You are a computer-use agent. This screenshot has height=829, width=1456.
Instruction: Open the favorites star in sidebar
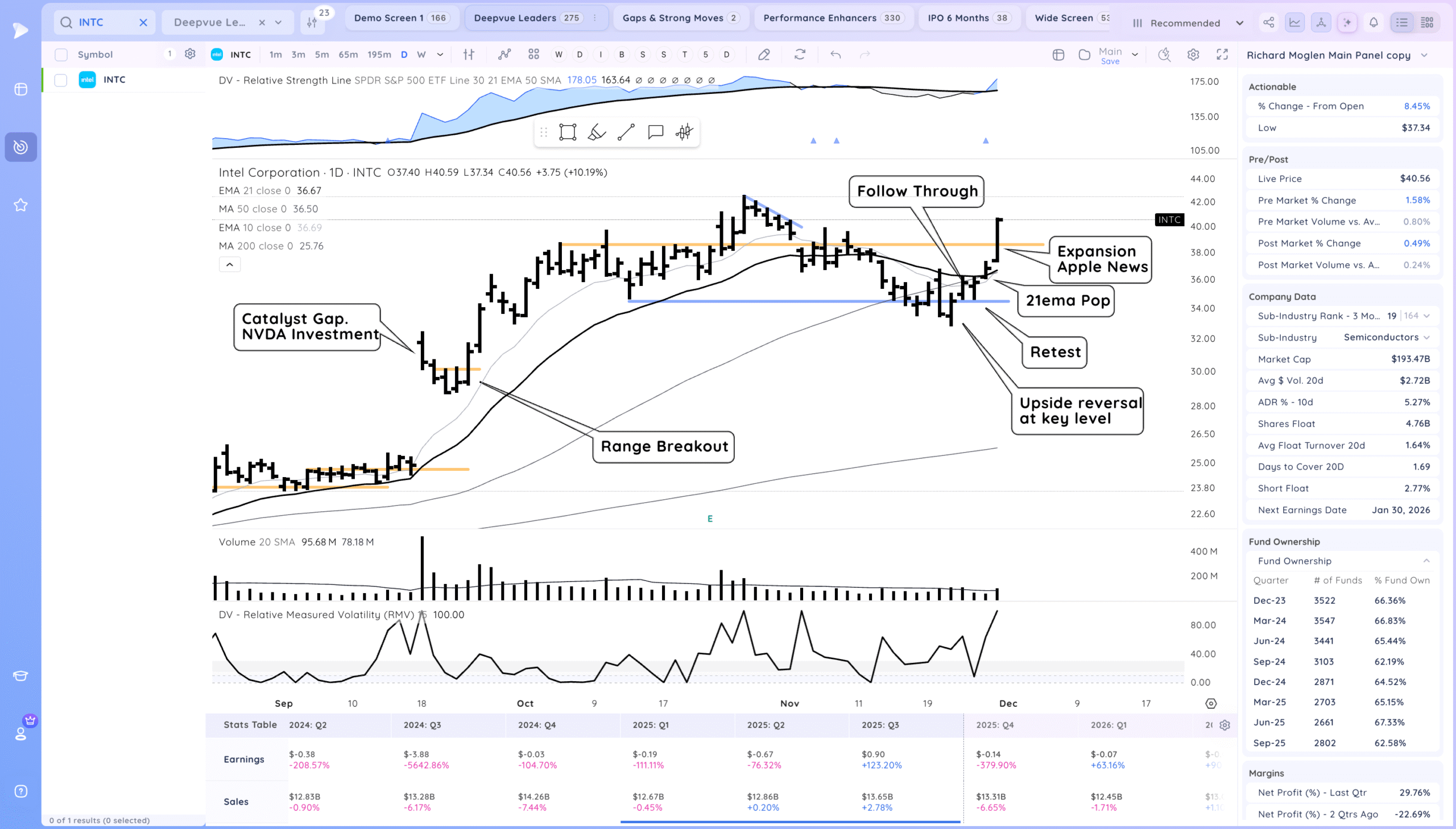point(20,205)
